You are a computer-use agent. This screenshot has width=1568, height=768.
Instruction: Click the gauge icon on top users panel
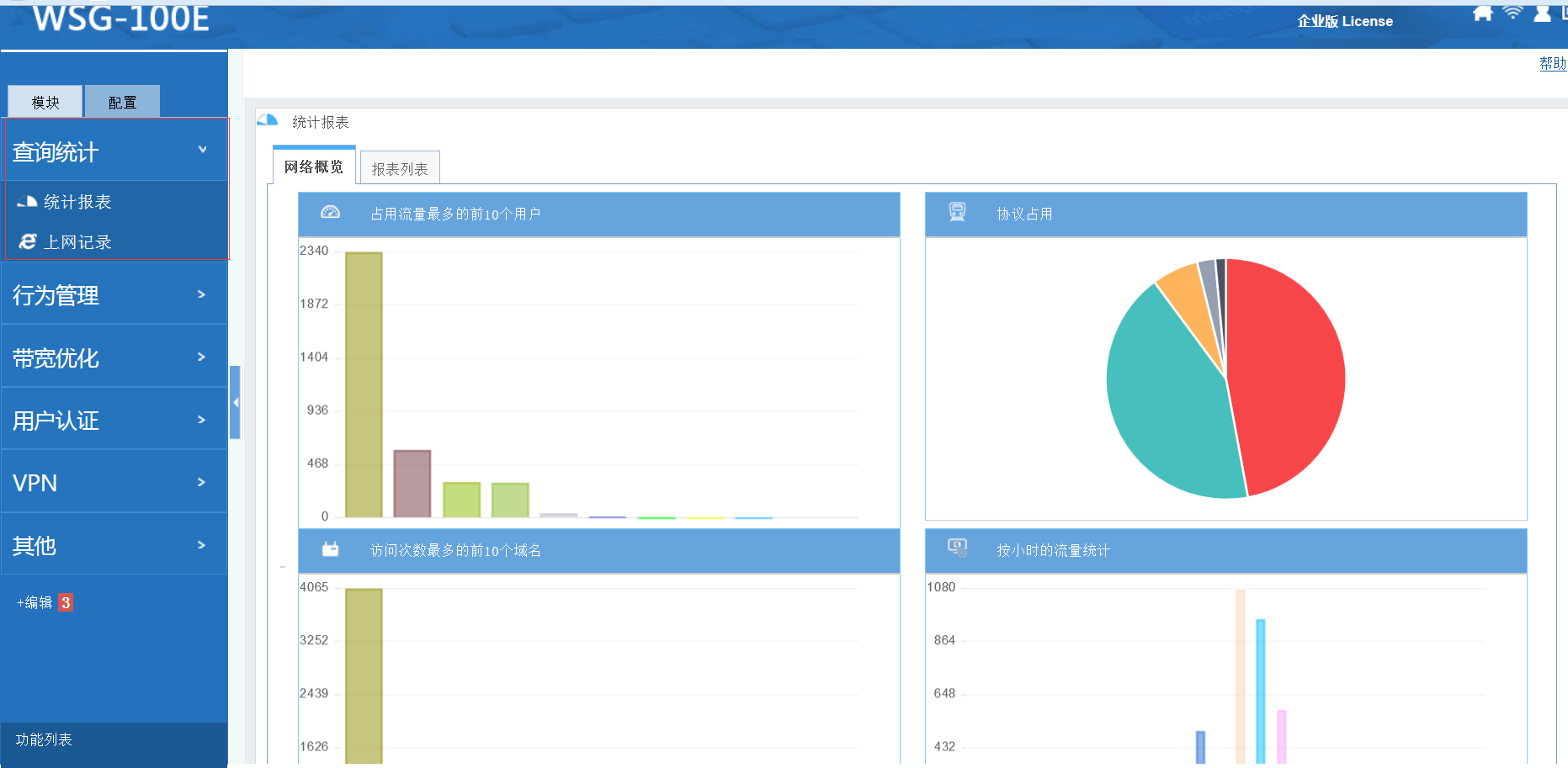pos(330,213)
